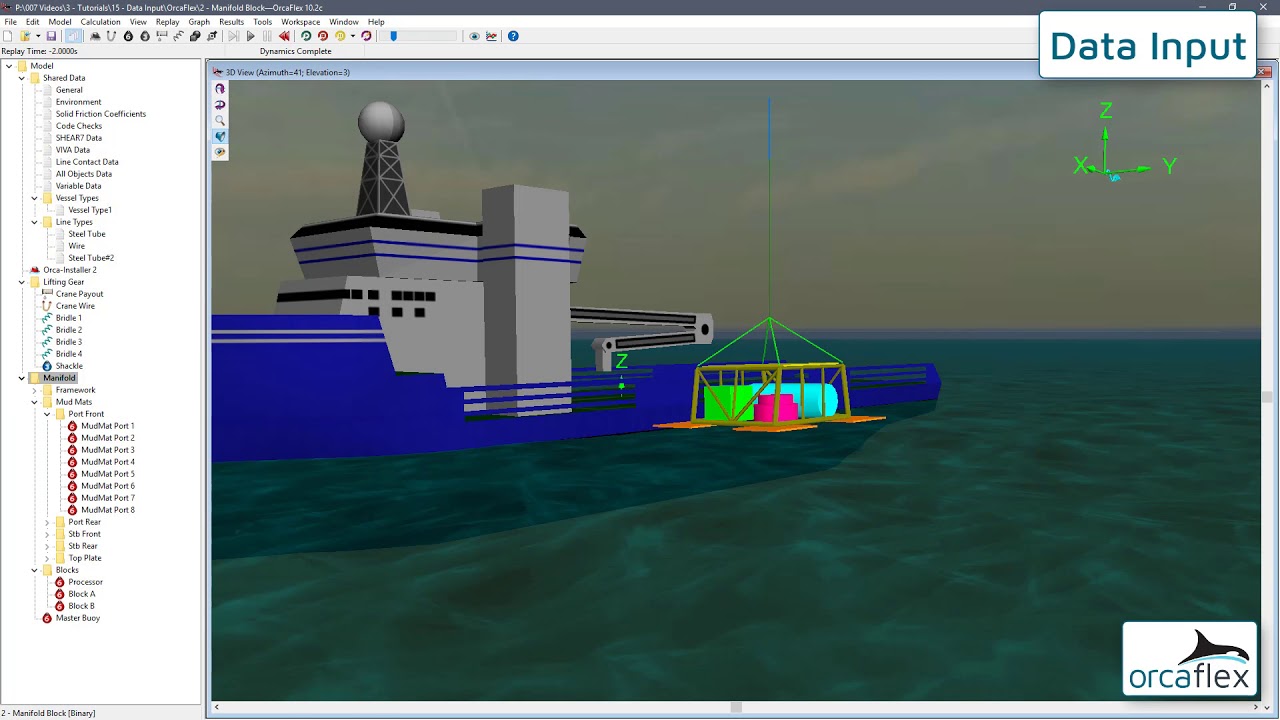Click the New file toolbar icon
The width and height of the screenshot is (1280, 720).
tap(7, 36)
